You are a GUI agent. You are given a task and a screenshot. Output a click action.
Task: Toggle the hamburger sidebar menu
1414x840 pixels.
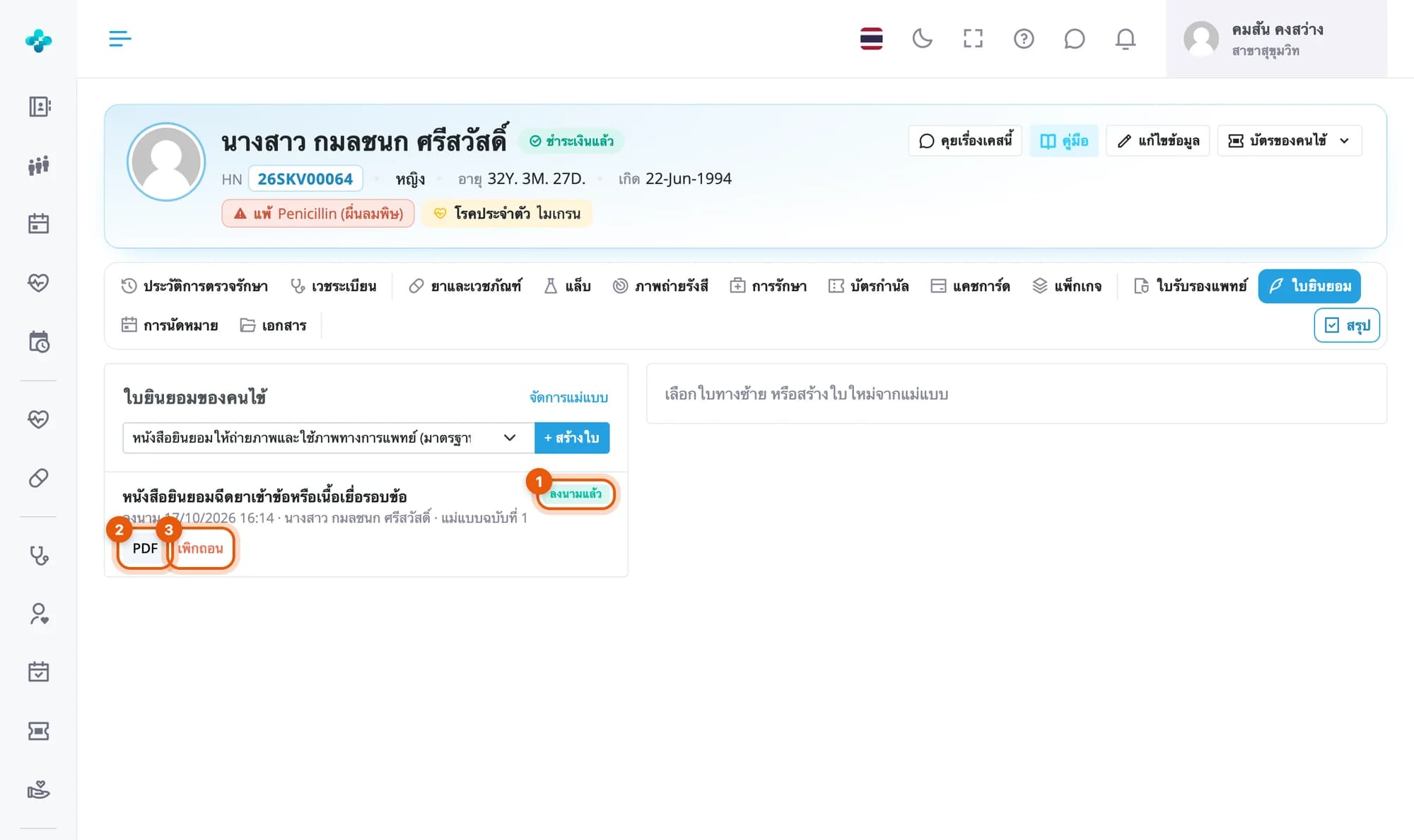point(119,38)
